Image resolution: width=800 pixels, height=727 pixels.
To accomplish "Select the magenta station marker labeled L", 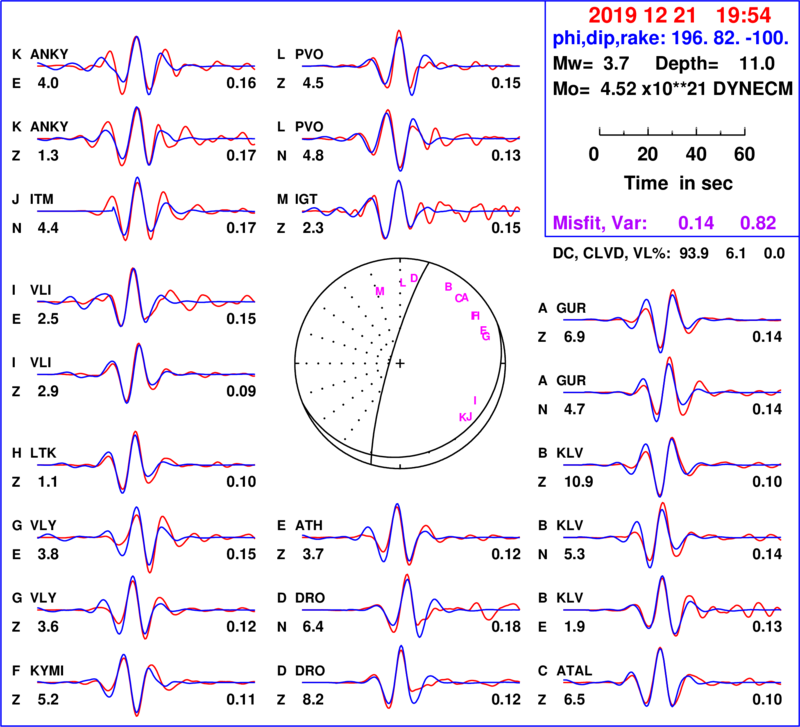I will [403, 283].
